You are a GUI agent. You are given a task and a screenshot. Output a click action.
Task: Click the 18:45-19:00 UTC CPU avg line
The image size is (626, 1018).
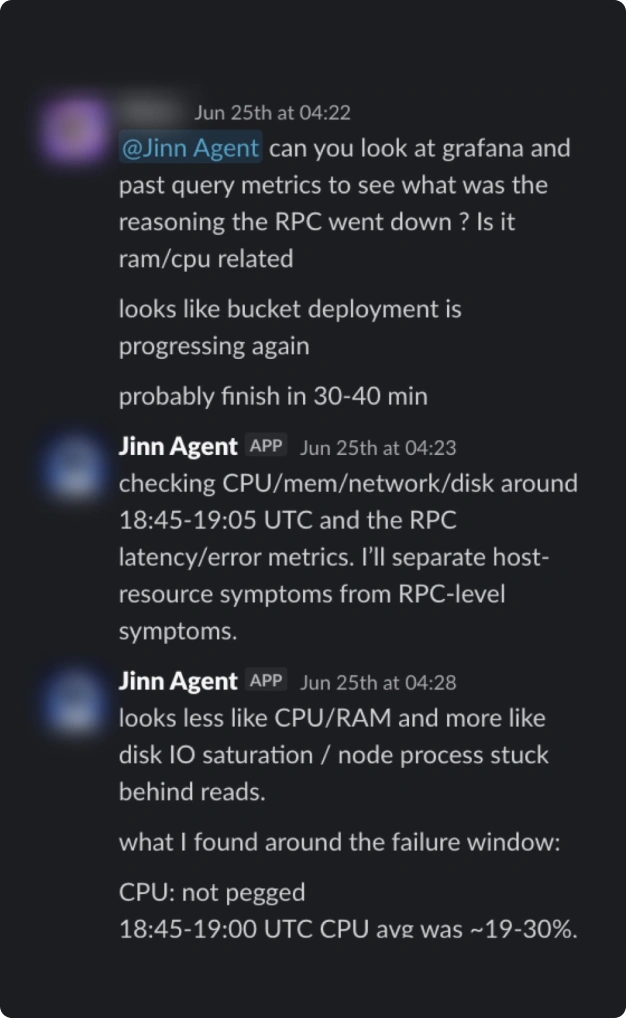pos(348,929)
